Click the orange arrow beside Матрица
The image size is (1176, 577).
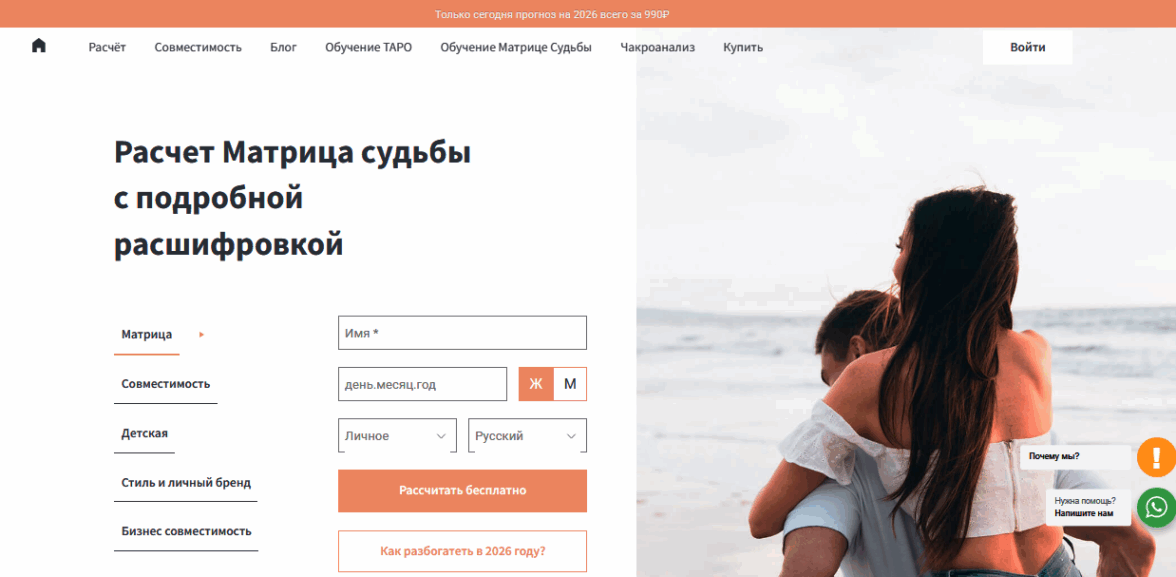click(x=202, y=335)
